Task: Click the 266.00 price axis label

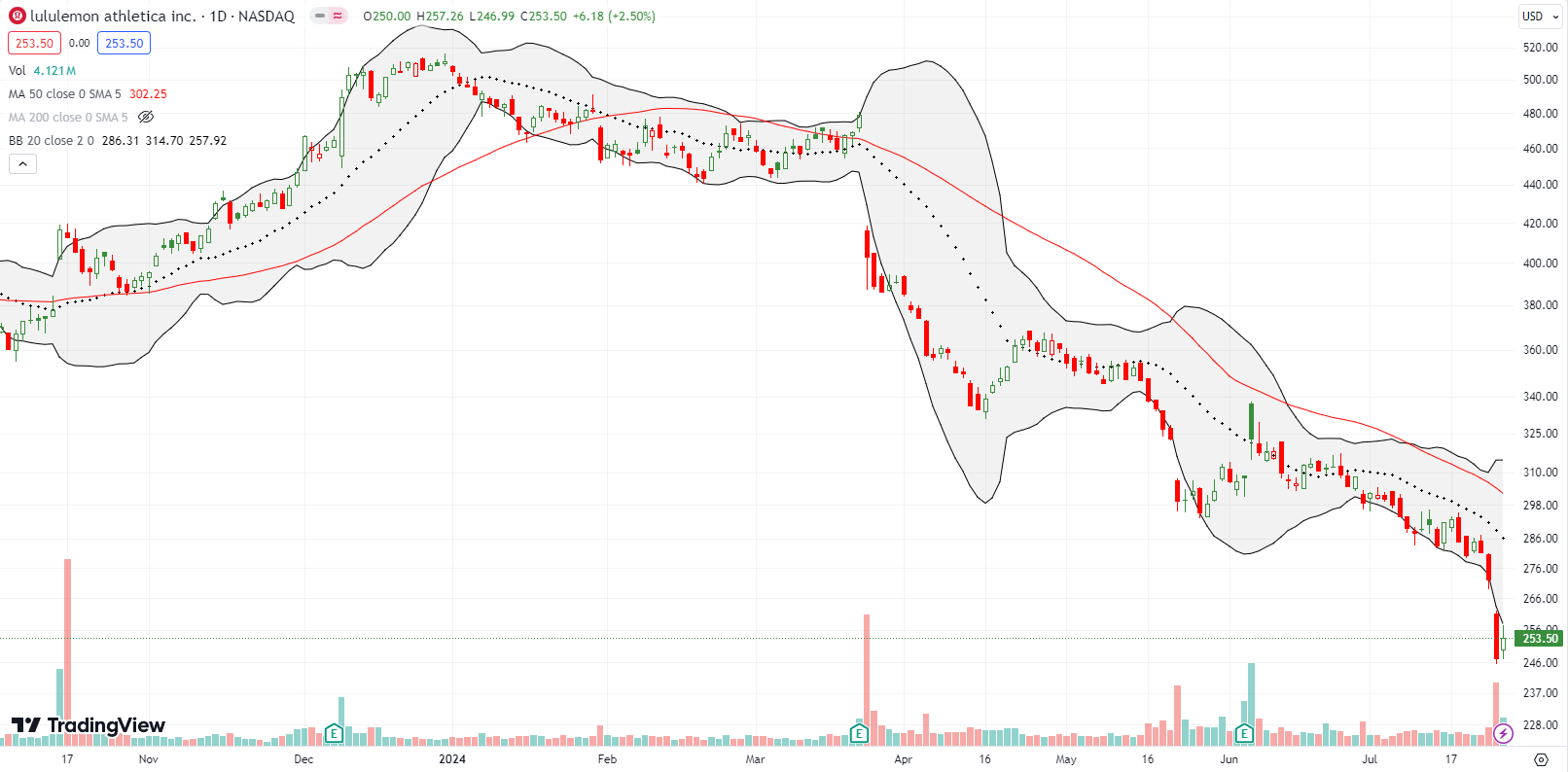Action: tap(1540, 599)
